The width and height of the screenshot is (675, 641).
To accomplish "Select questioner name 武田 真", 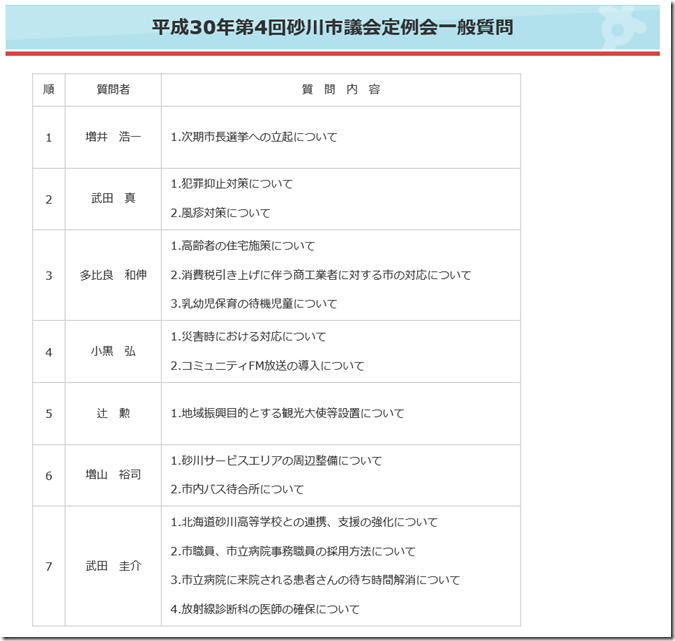I will coord(113,199).
